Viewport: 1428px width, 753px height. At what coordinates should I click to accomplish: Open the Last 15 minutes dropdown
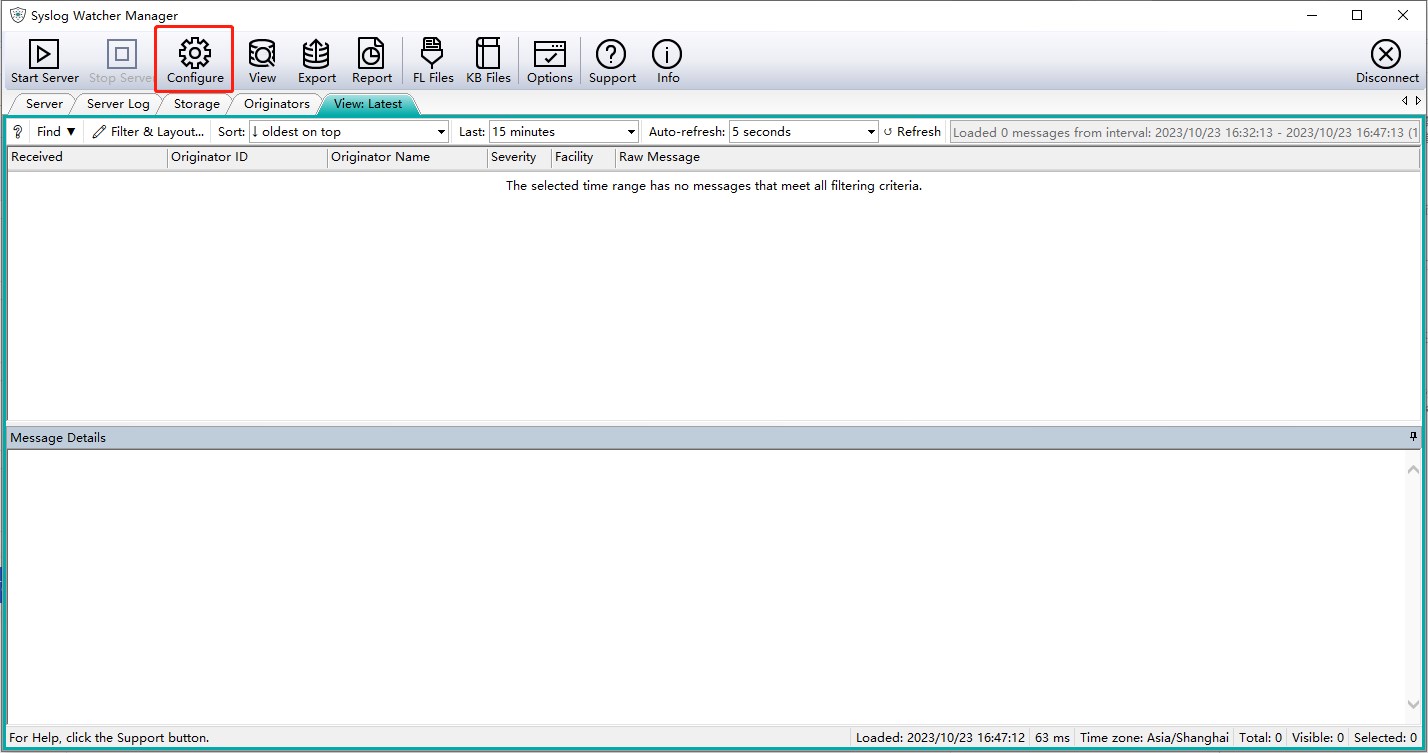(x=563, y=132)
